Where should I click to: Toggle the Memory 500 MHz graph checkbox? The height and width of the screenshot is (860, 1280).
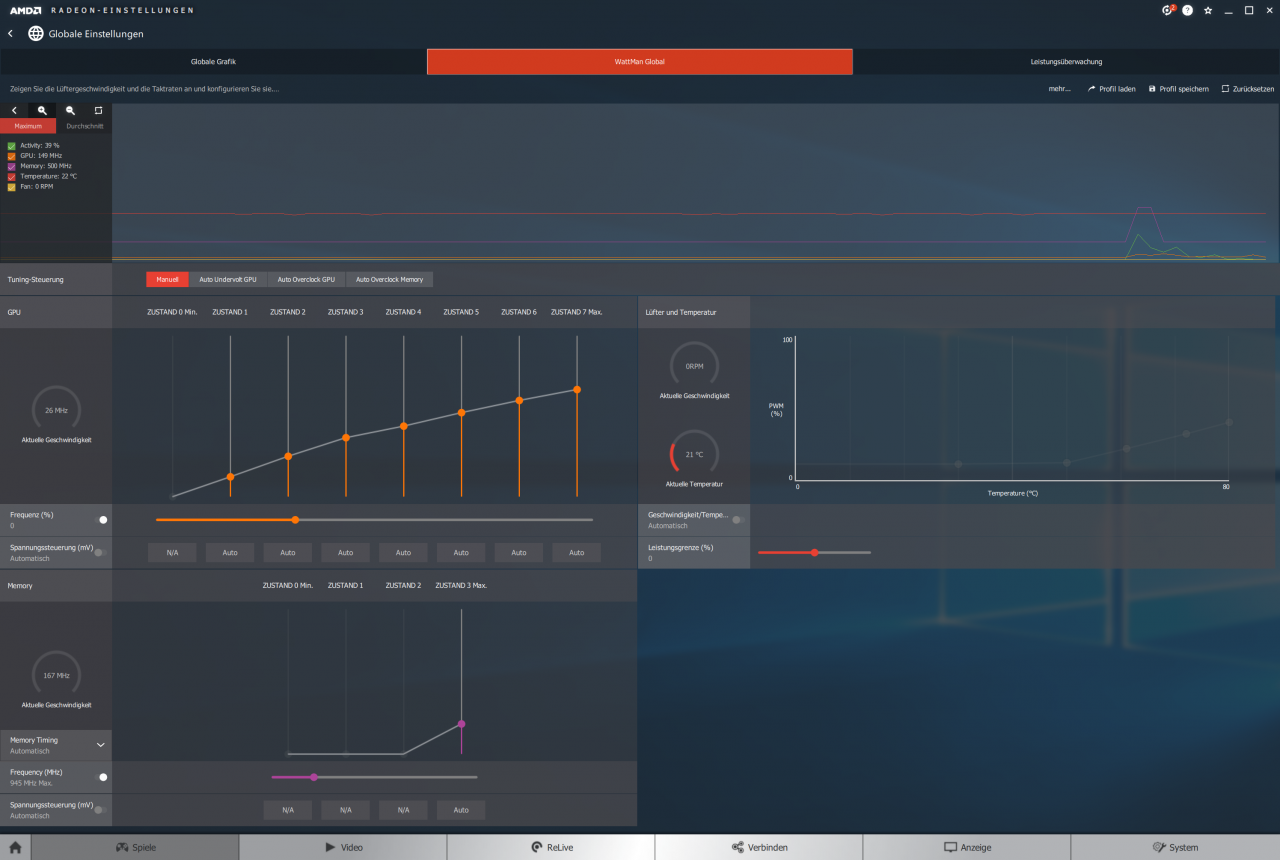[x=12, y=166]
